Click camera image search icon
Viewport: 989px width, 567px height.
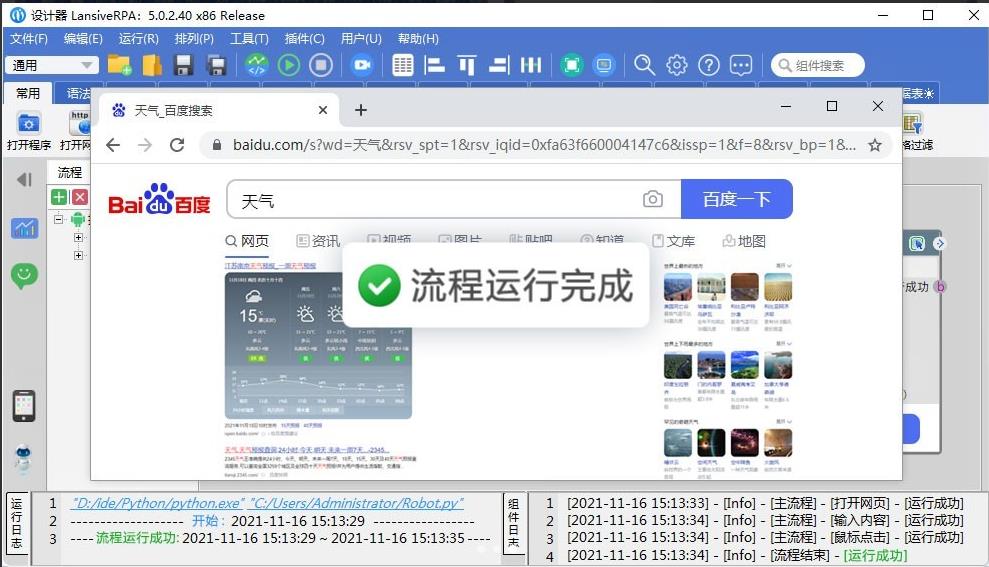(653, 199)
